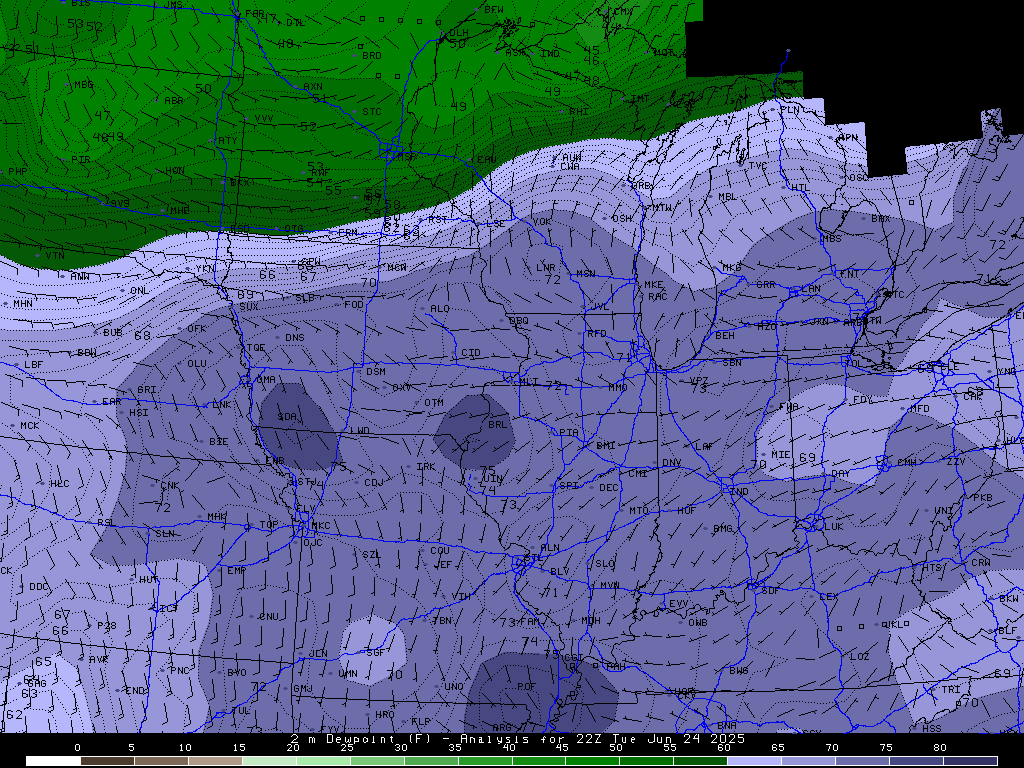Click the APN station label
Screen dimensions: 1024x768
tap(848, 138)
